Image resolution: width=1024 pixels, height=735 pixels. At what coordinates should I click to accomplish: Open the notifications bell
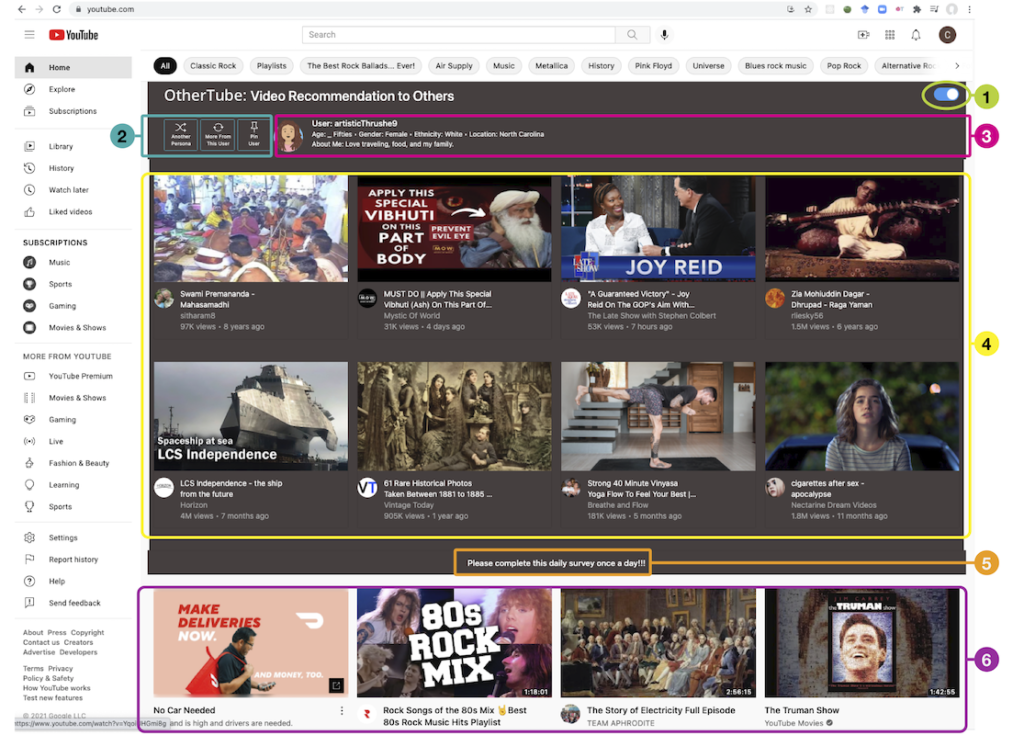click(x=916, y=35)
